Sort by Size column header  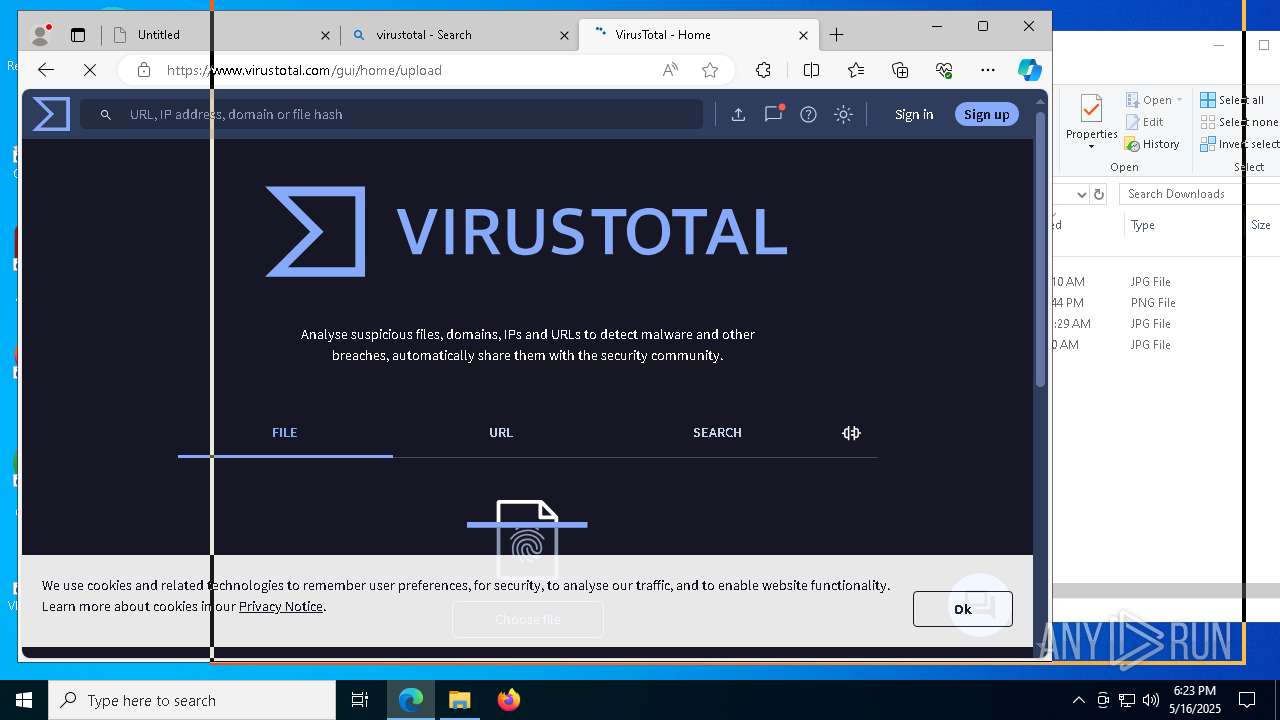pyautogui.click(x=1261, y=225)
